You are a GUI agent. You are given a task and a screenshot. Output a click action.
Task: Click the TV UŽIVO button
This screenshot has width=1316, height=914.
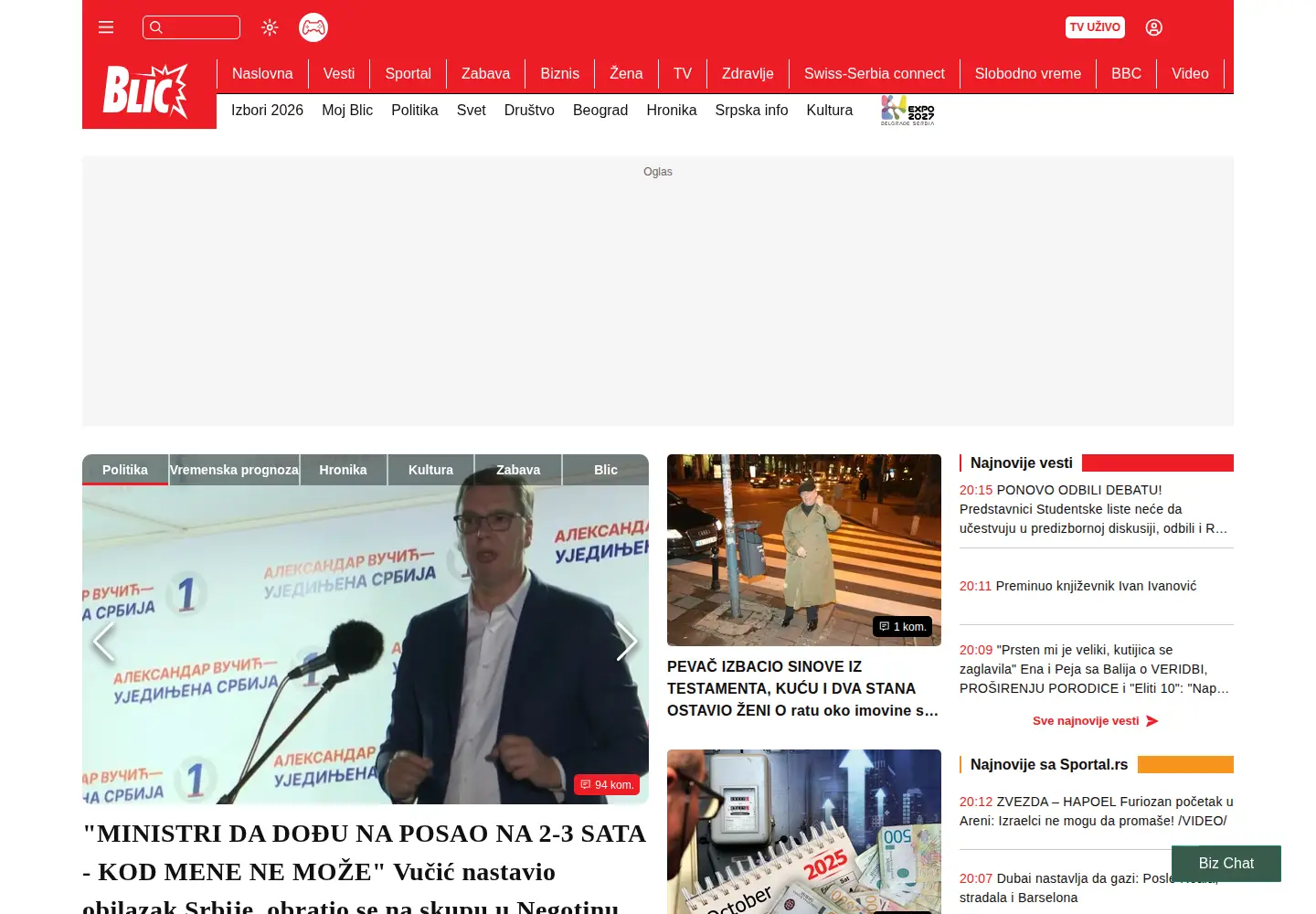pos(1095,27)
